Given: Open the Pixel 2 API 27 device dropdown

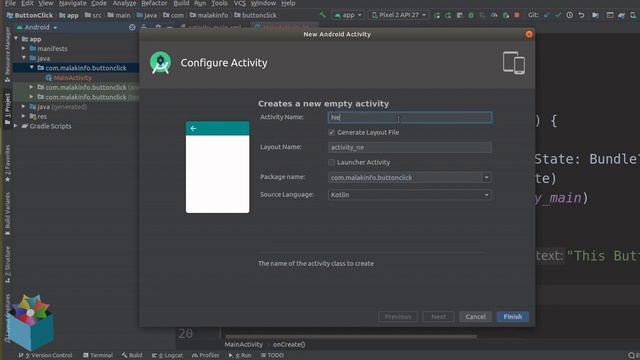Looking at the screenshot, I should (398, 15).
